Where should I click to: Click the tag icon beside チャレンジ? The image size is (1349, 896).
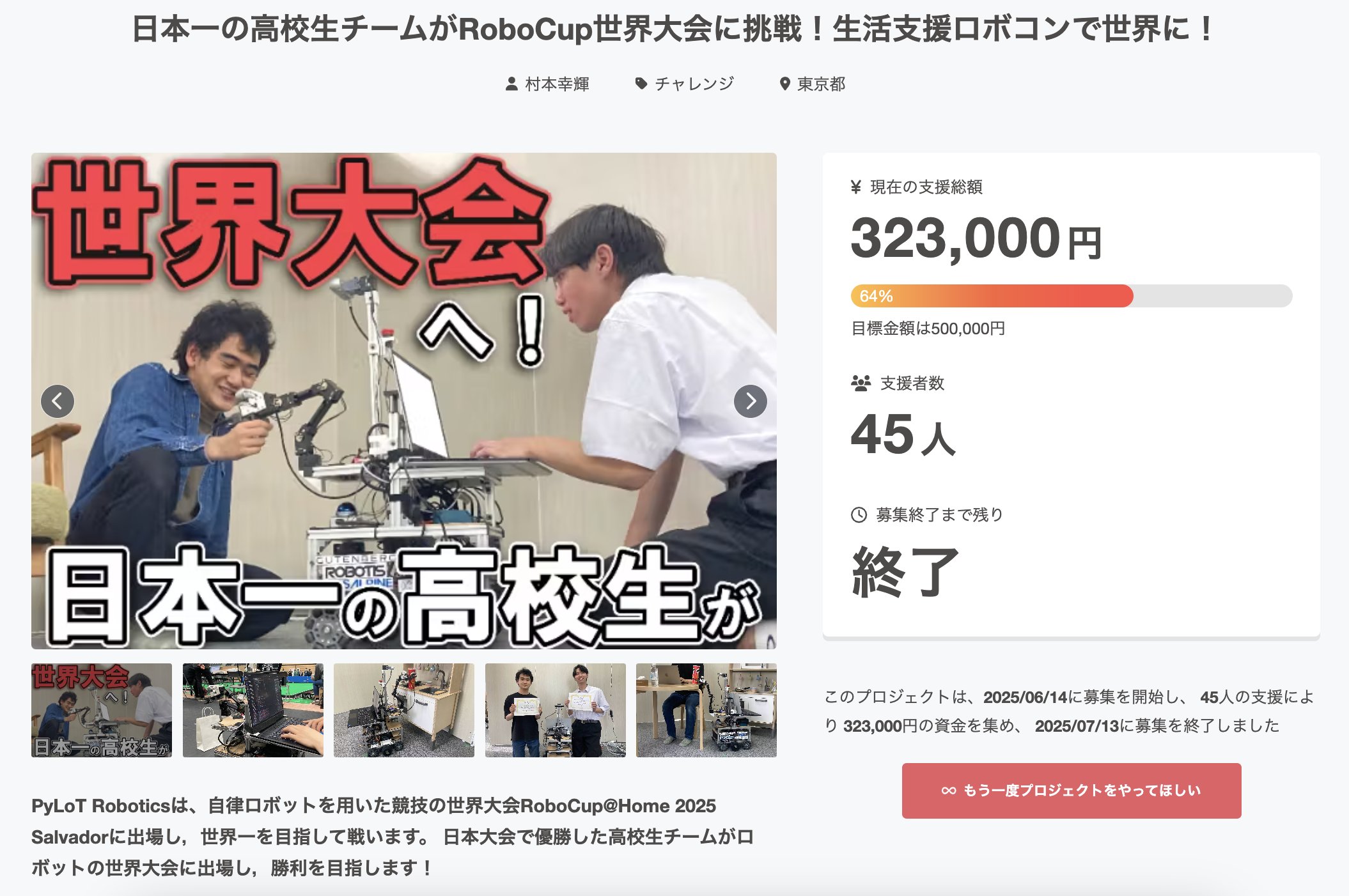[x=641, y=84]
